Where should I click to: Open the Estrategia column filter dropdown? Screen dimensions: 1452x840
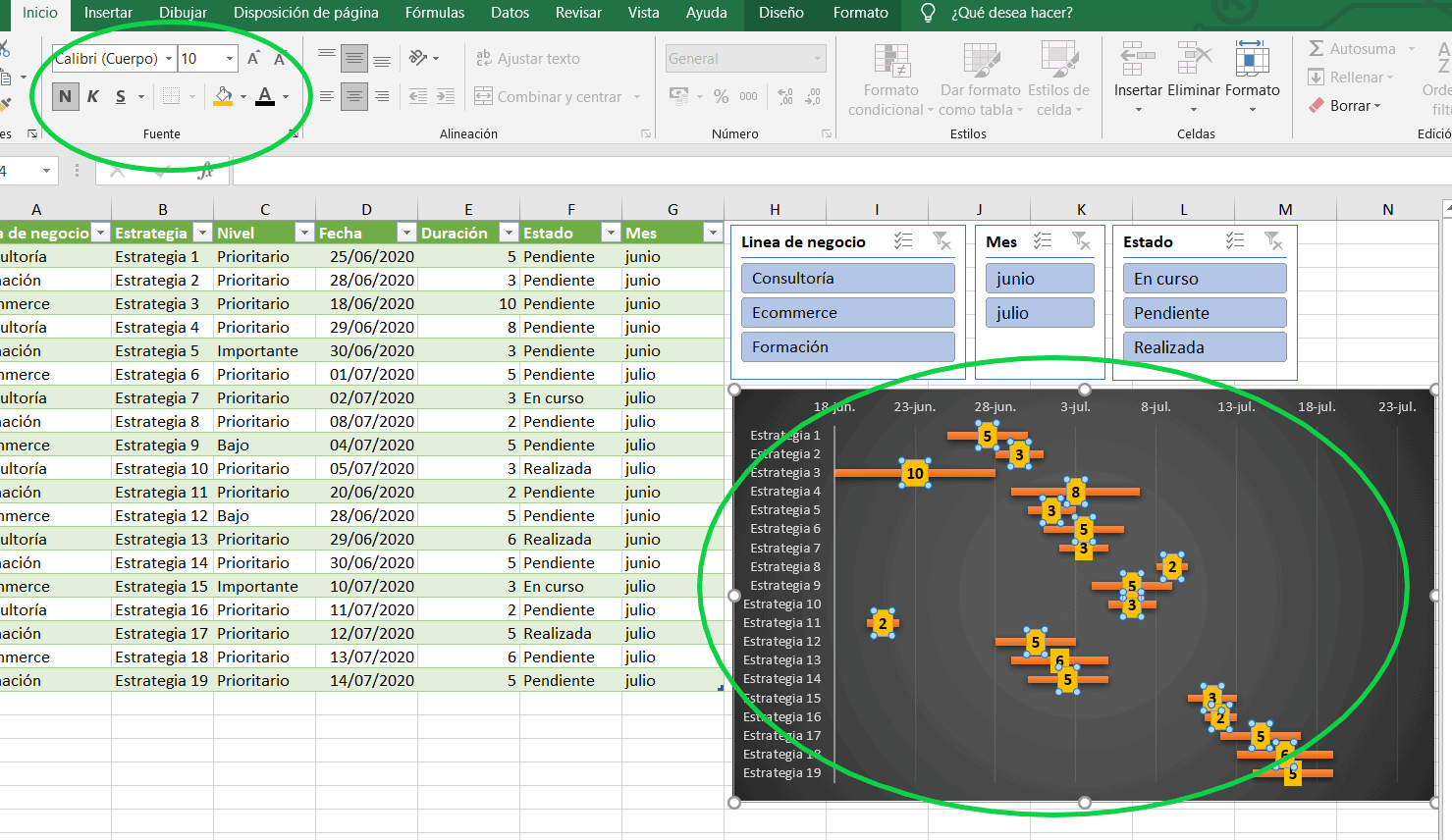(202, 234)
